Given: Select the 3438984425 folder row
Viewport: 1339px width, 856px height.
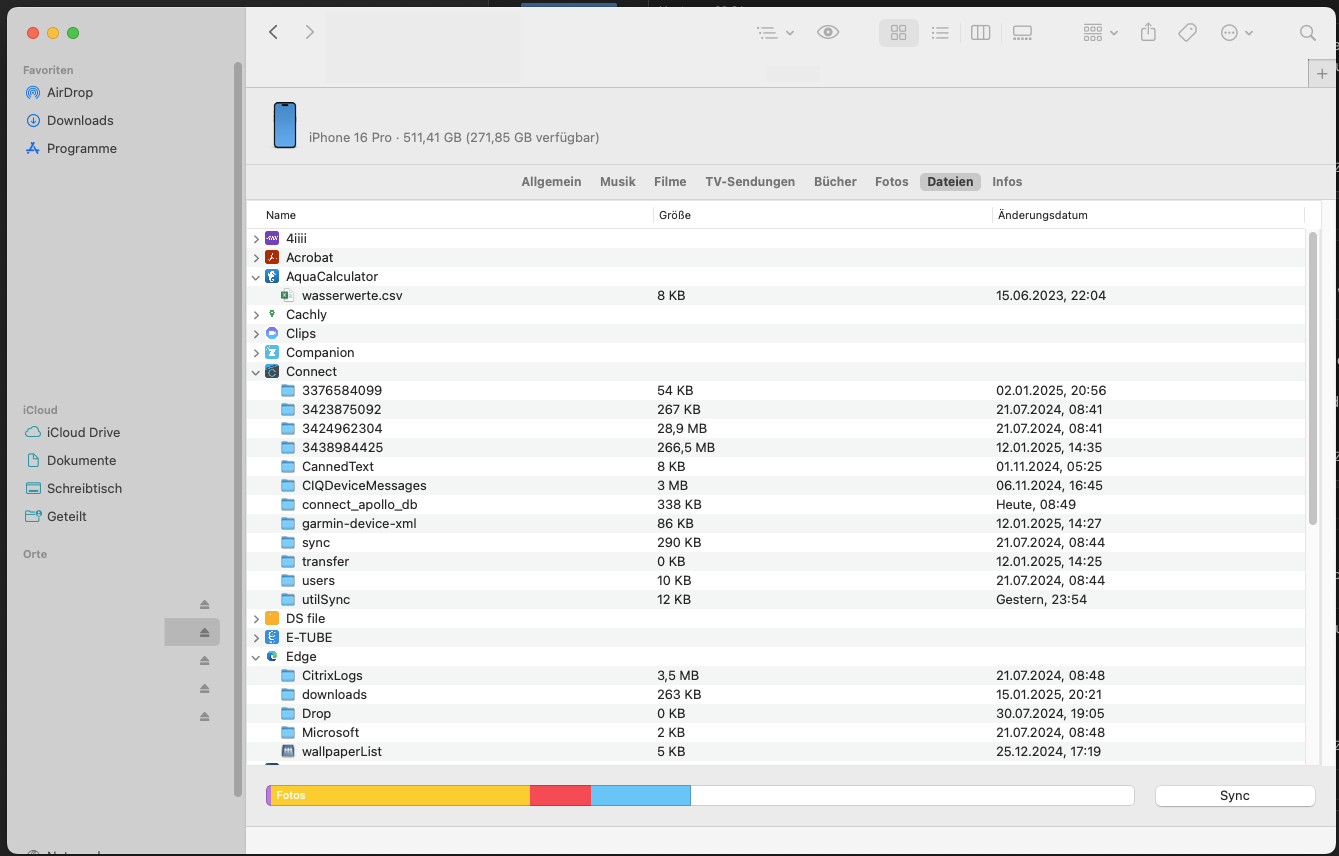Looking at the screenshot, I should pyautogui.click(x=776, y=447).
